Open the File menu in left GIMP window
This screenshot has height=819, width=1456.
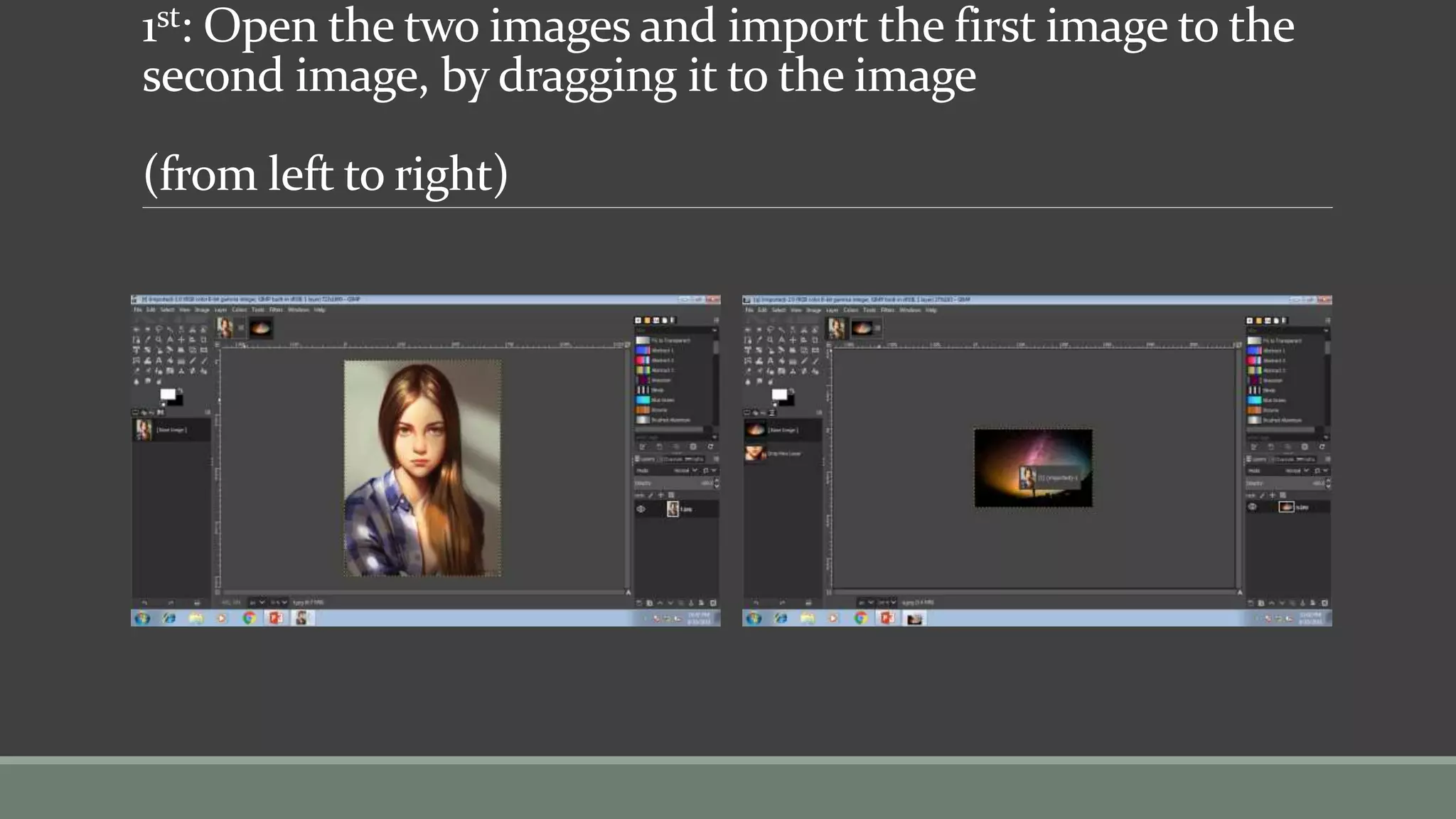(138, 310)
